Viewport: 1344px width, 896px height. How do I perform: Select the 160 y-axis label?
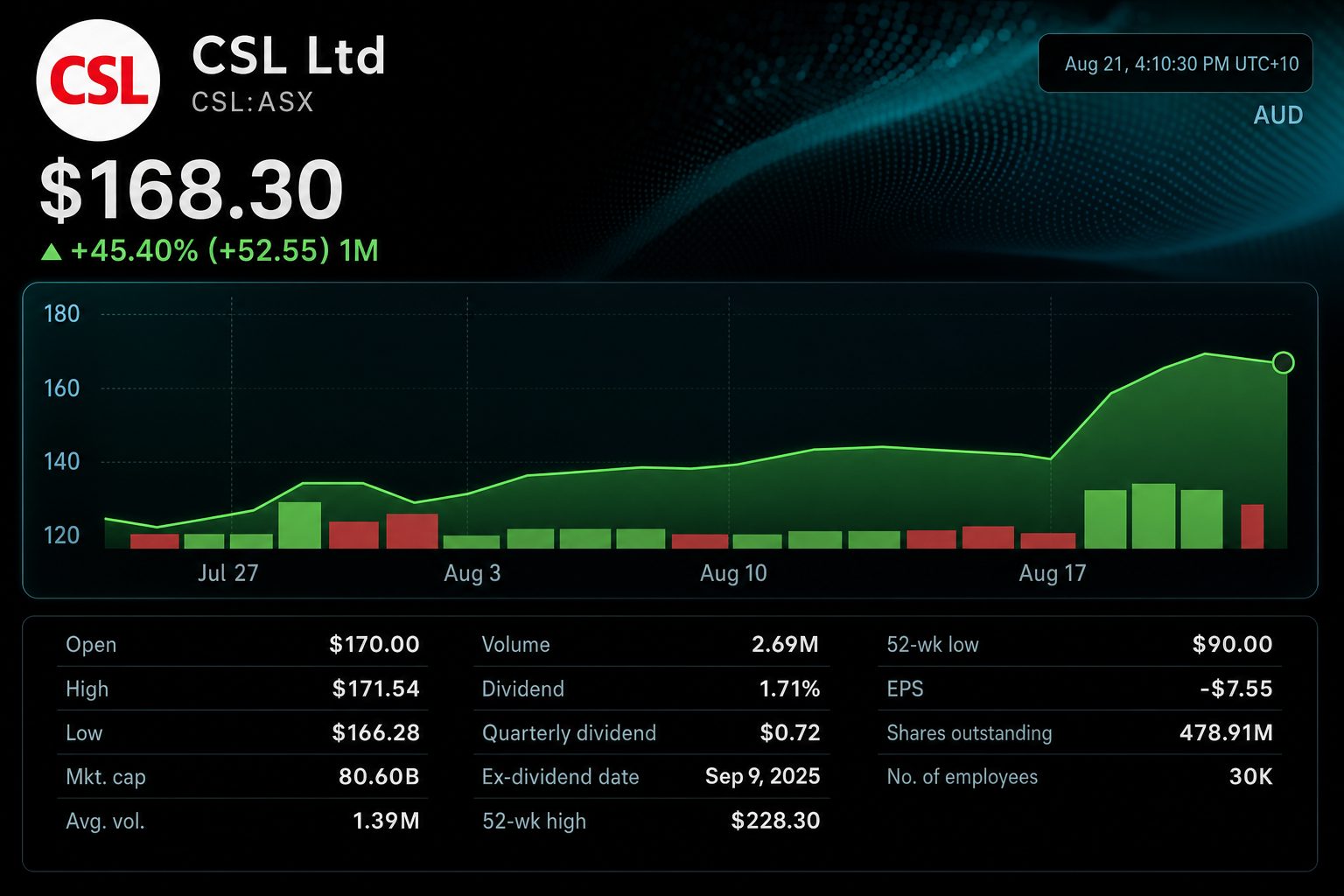(61, 388)
